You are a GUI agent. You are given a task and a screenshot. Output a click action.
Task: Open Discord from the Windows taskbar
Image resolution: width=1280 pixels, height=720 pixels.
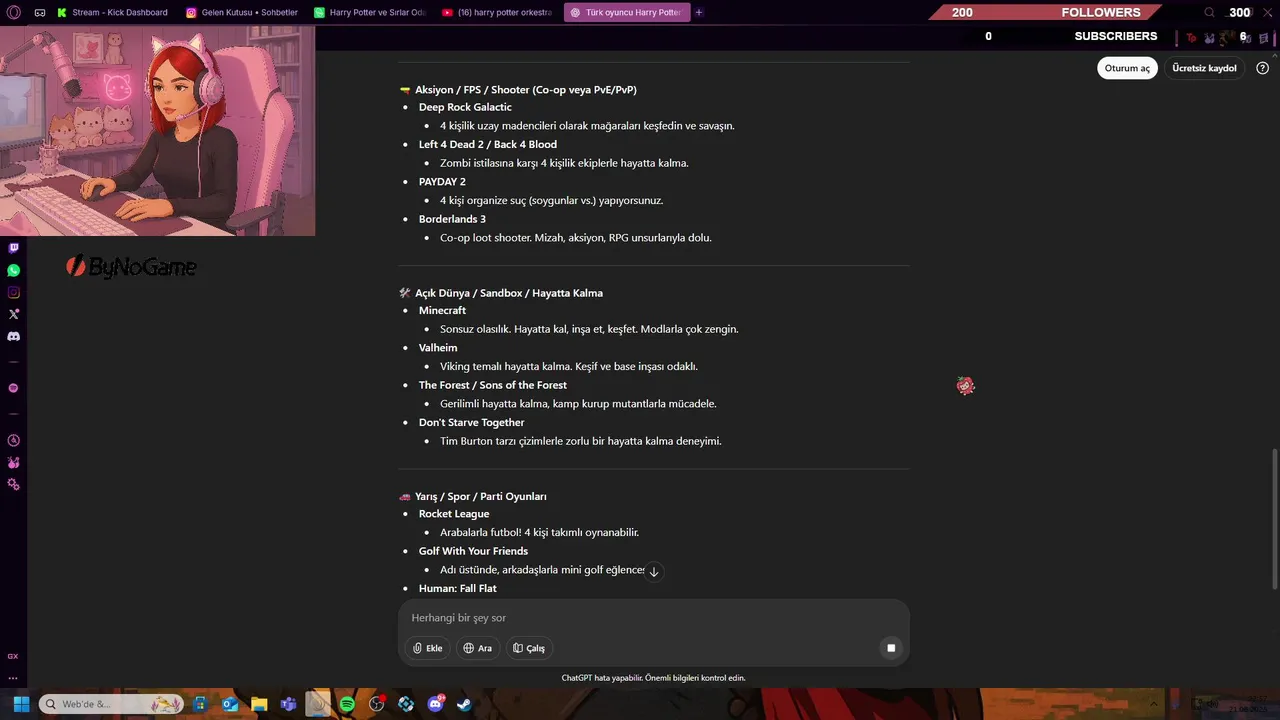[435, 704]
